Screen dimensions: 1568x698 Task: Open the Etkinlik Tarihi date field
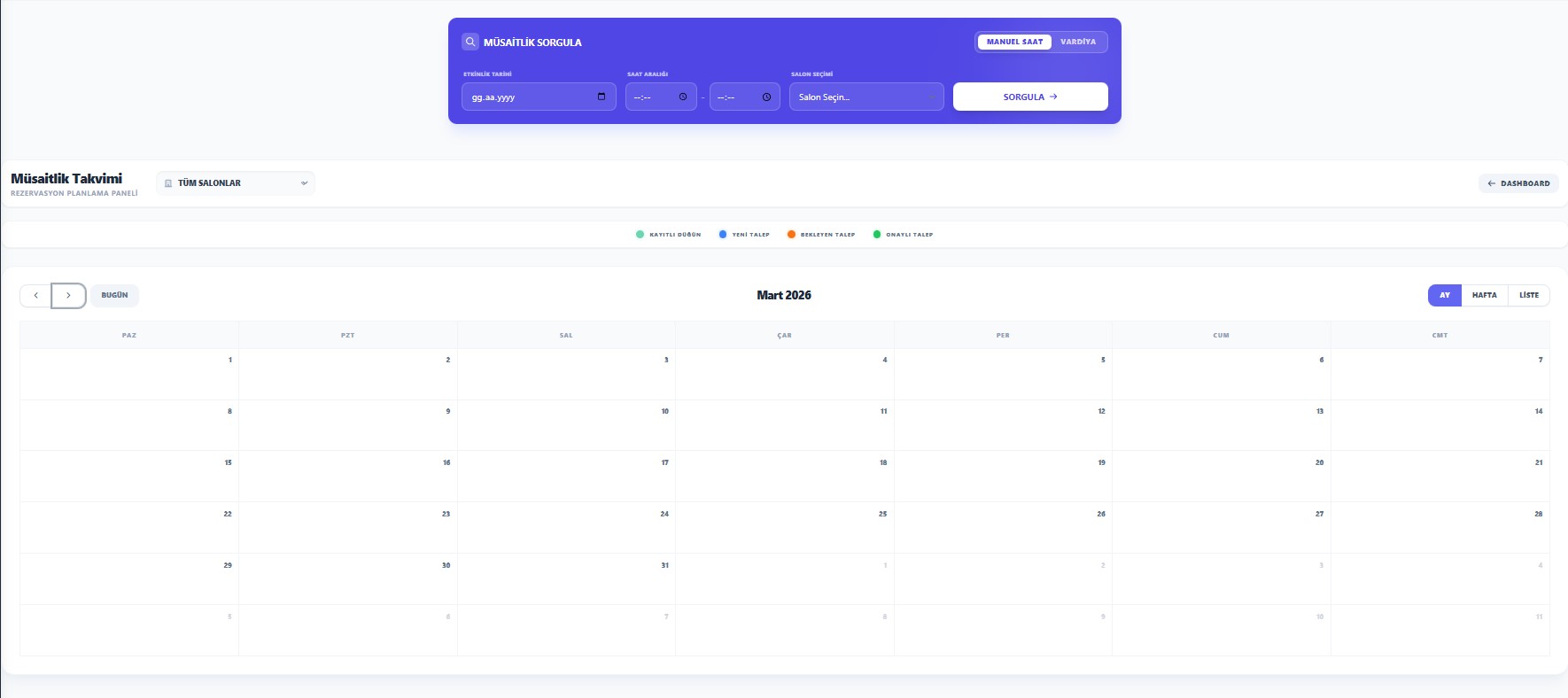[530, 97]
